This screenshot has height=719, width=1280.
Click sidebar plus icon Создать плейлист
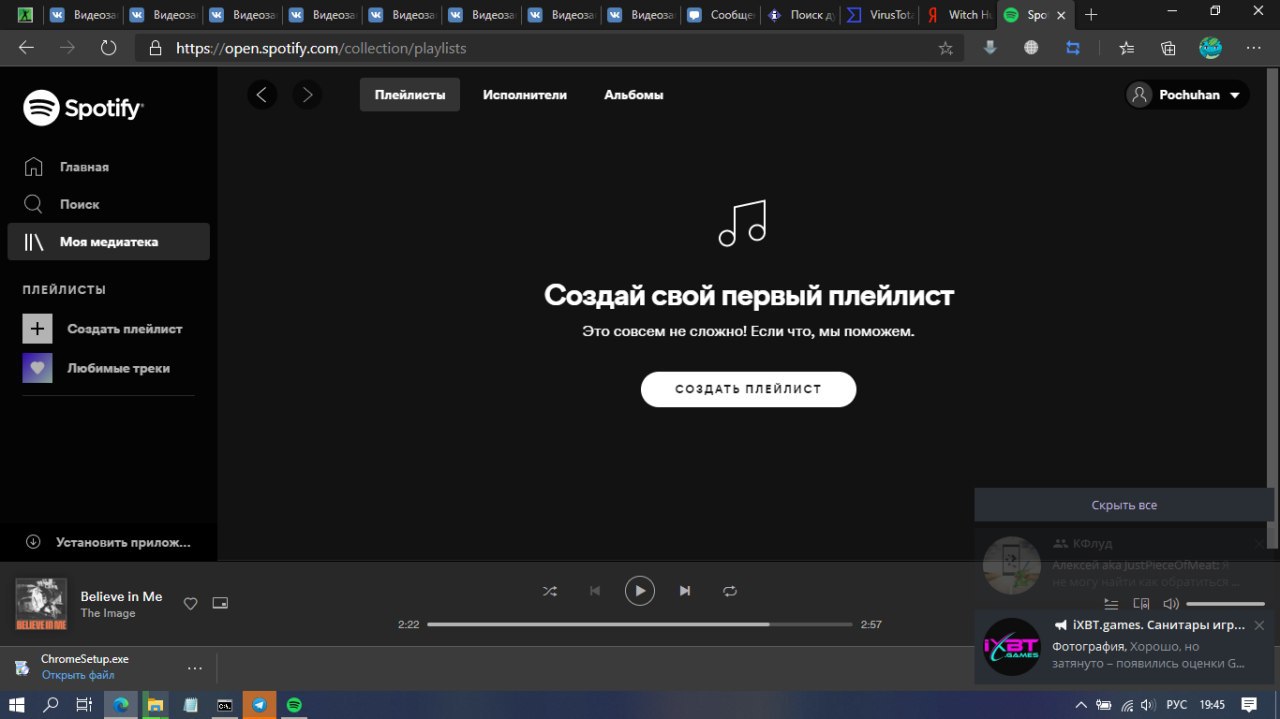click(x=37, y=328)
